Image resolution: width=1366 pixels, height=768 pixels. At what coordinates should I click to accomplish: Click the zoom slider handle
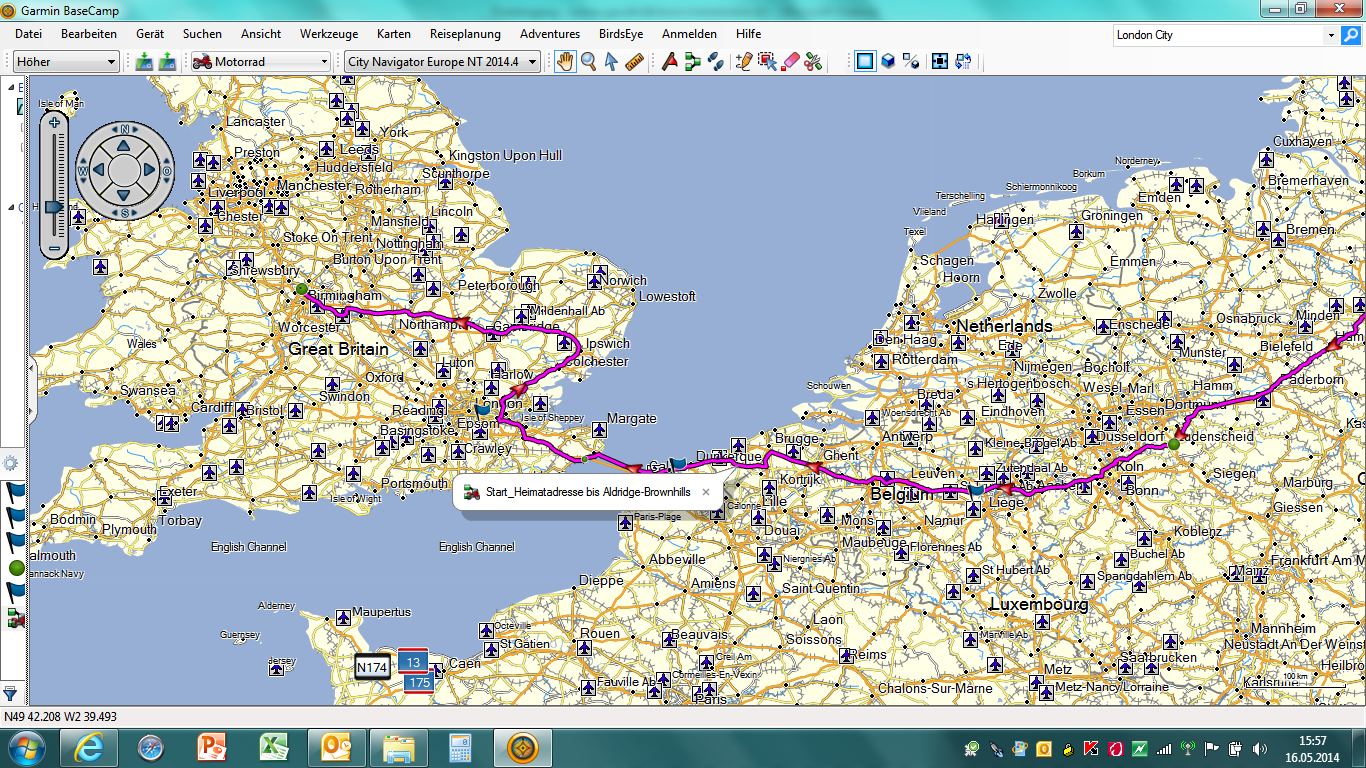click(54, 206)
